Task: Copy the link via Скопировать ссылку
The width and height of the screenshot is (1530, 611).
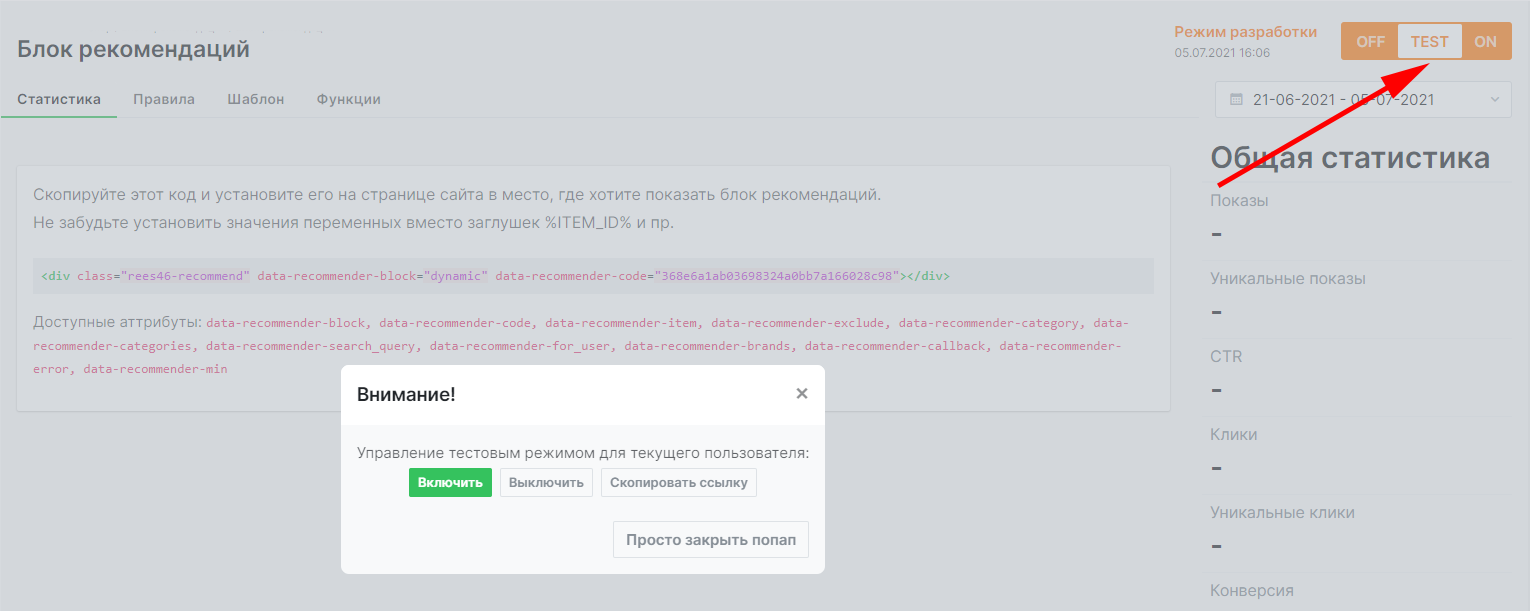Action: click(678, 481)
